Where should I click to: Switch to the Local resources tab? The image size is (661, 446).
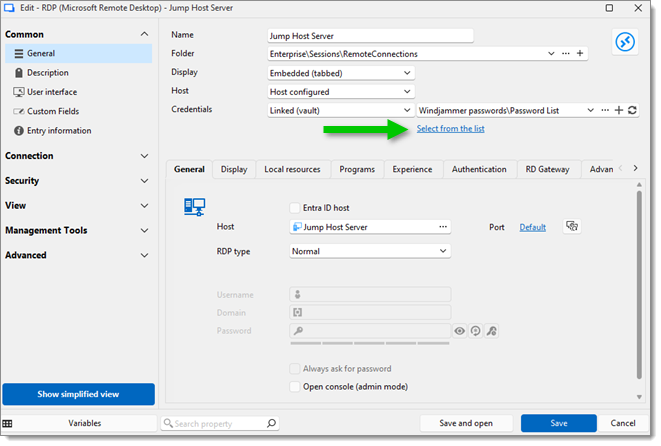click(x=292, y=169)
